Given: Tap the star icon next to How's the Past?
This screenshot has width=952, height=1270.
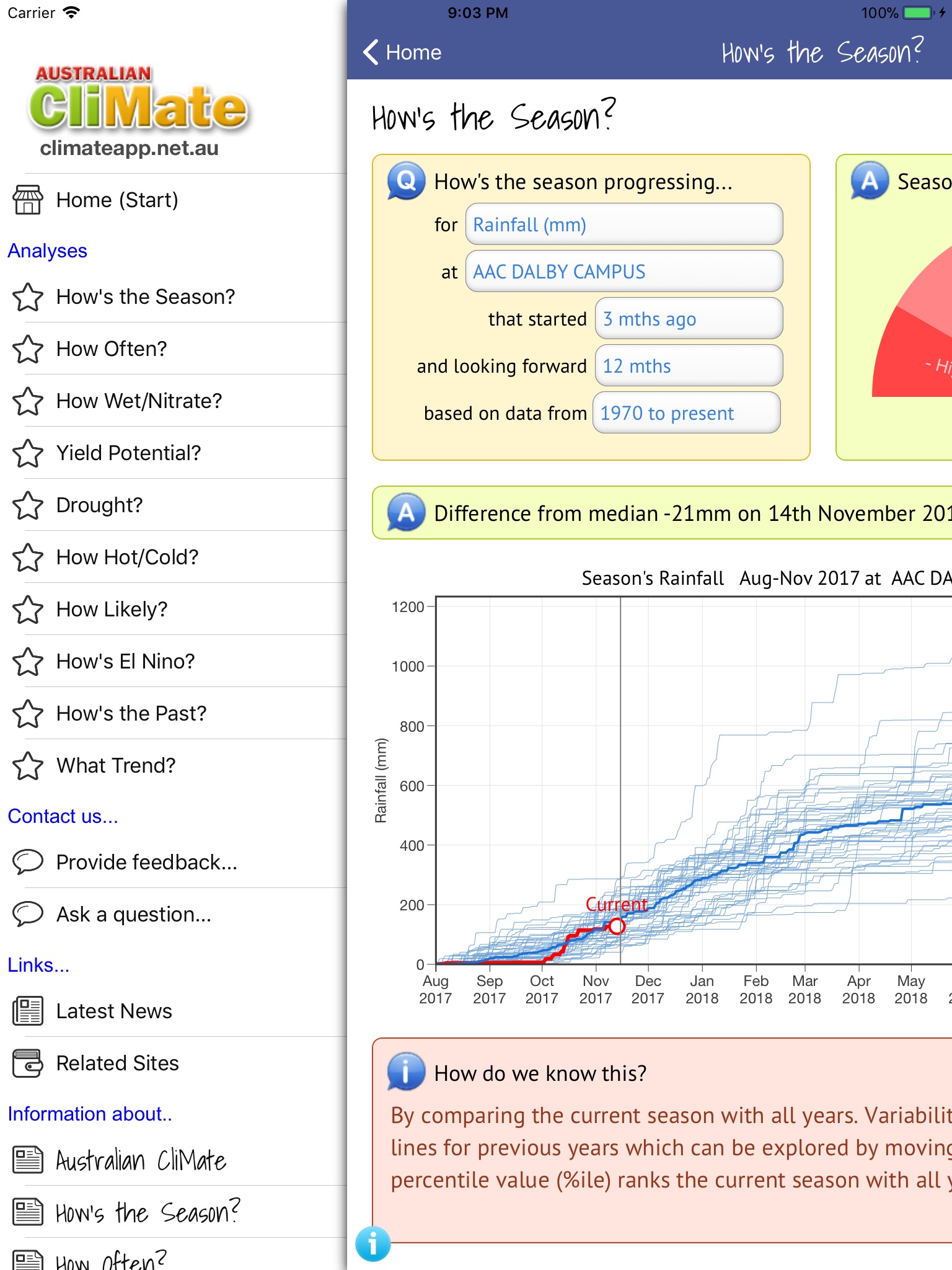Looking at the screenshot, I should [28, 713].
